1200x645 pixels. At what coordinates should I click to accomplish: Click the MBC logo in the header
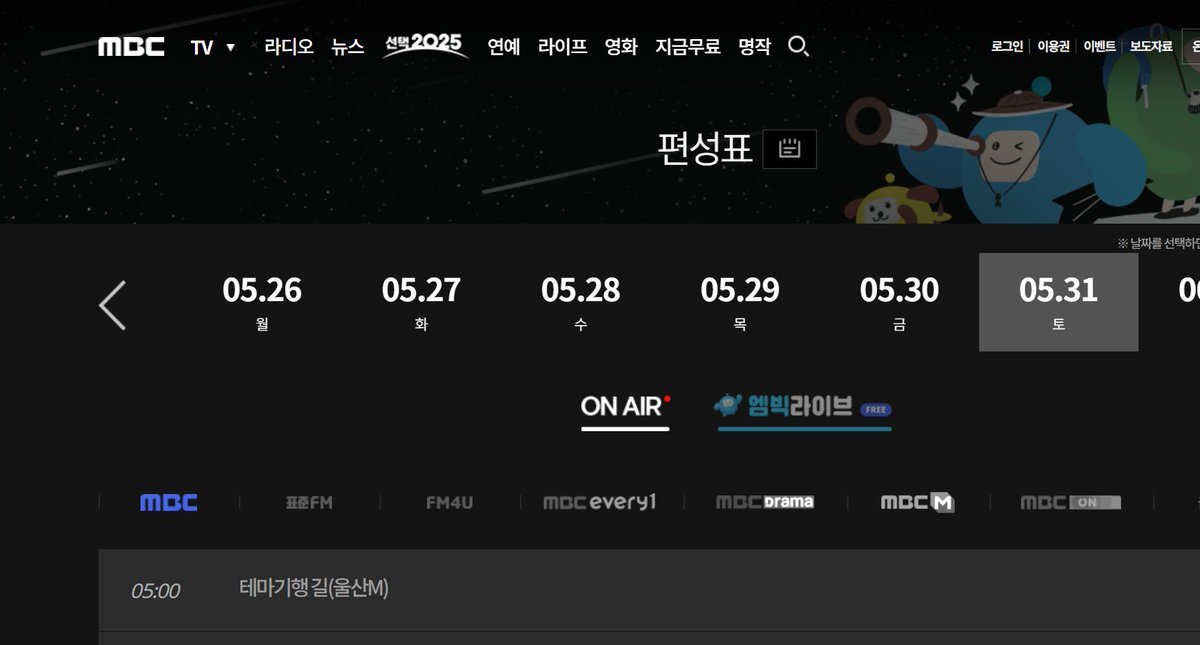tap(131, 47)
